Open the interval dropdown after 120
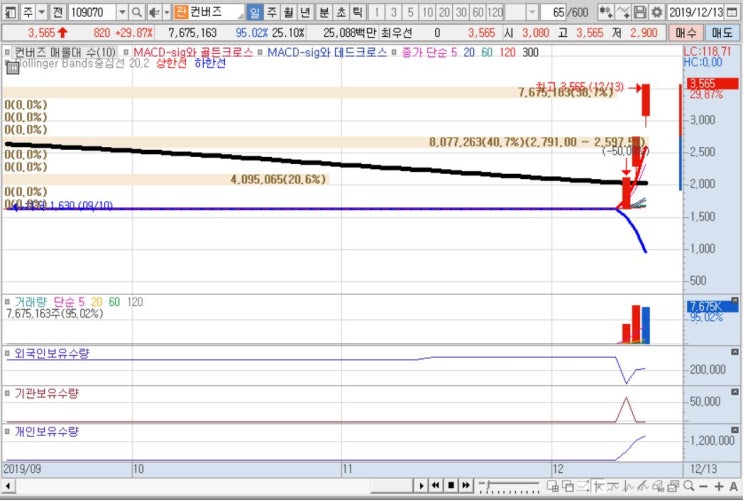Viewport: 743px width, 500px height. click(x=532, y=12)
